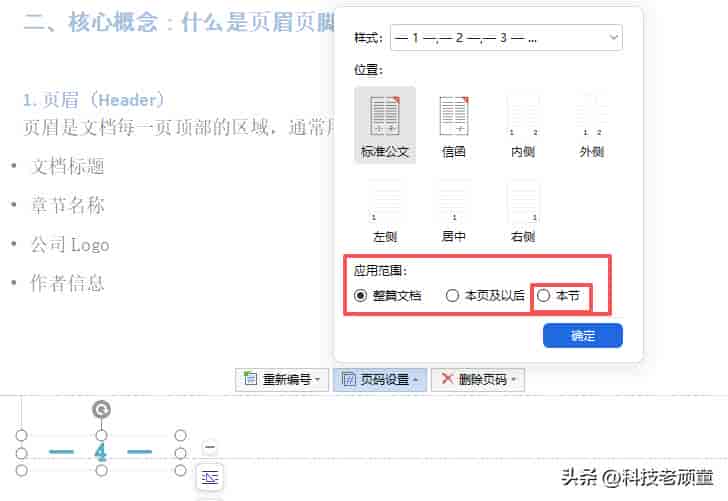This screenshot has width=728, height=501.
Task: Click the heading 二、核心概念
Action: point(91,22)
